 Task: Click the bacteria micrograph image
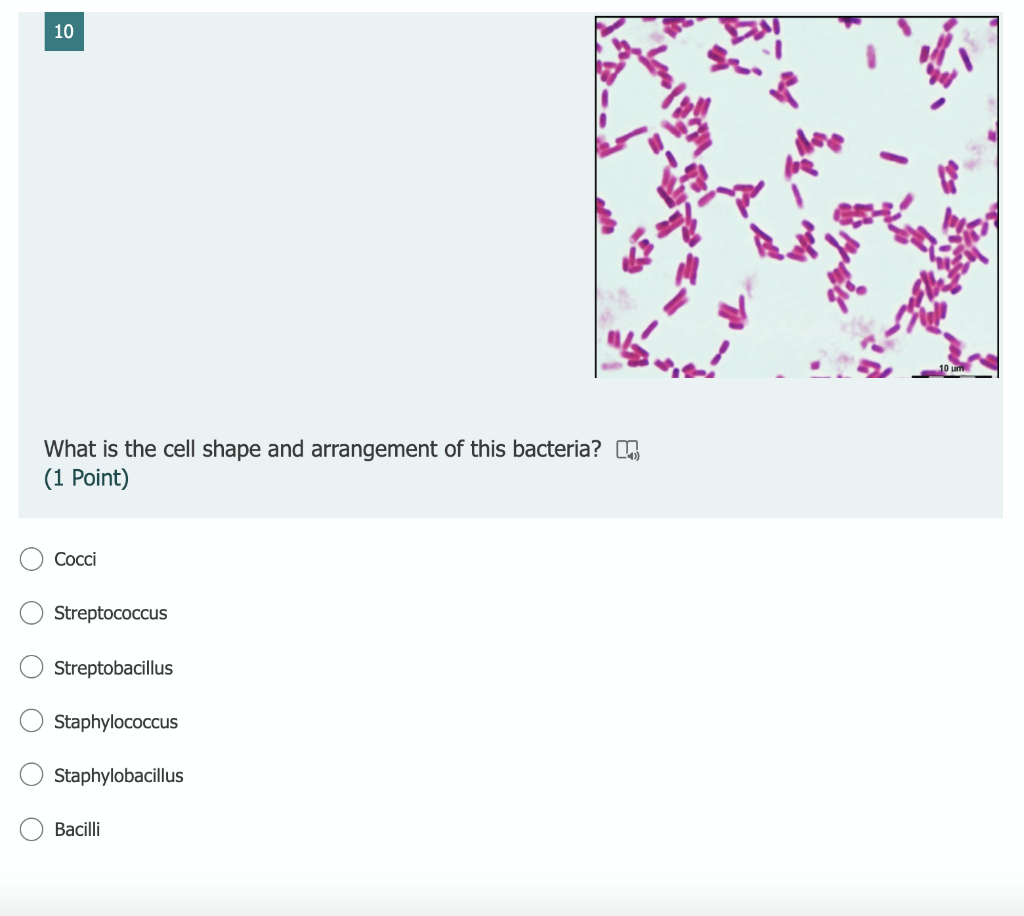click(796, 195)
